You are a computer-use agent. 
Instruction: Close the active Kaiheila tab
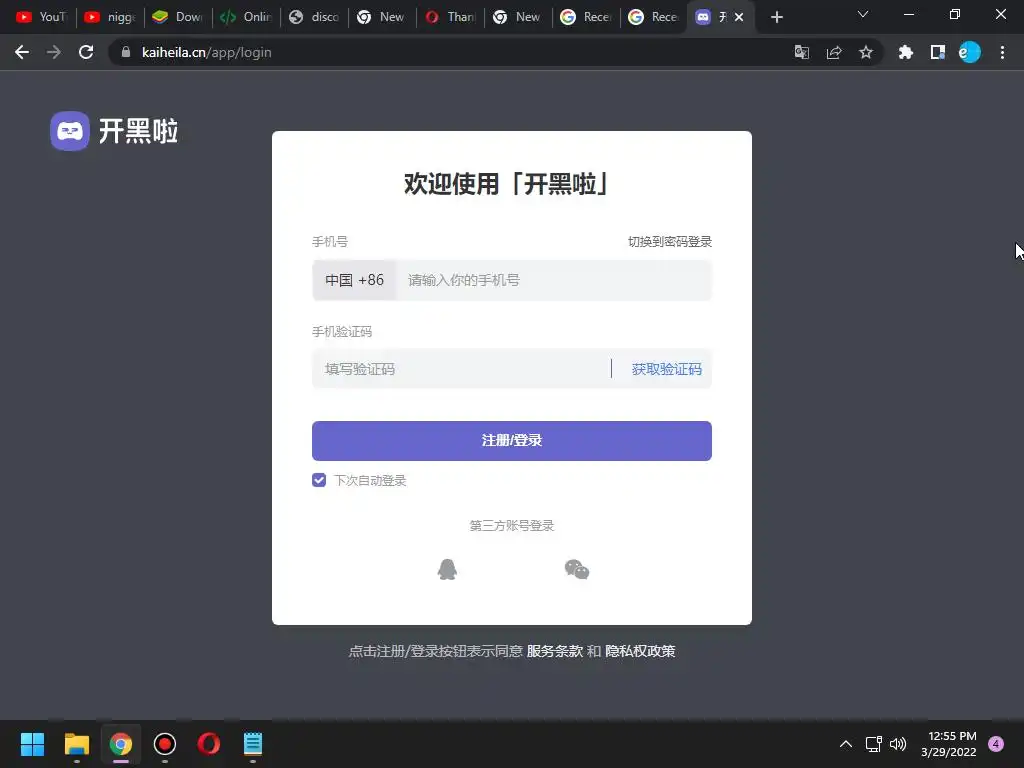[x=739, y=17]
